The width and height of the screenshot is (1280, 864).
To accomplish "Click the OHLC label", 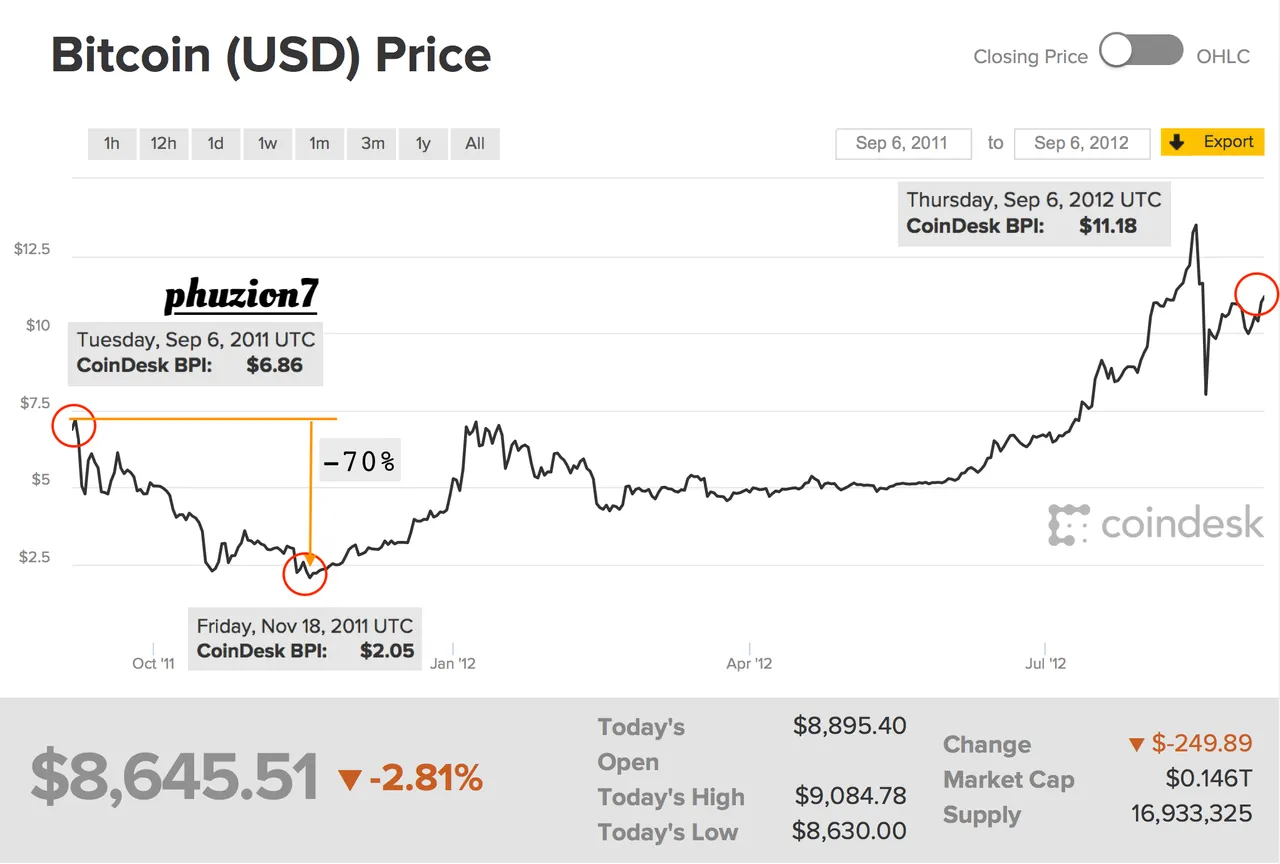I will click(x=1223, y=57).
